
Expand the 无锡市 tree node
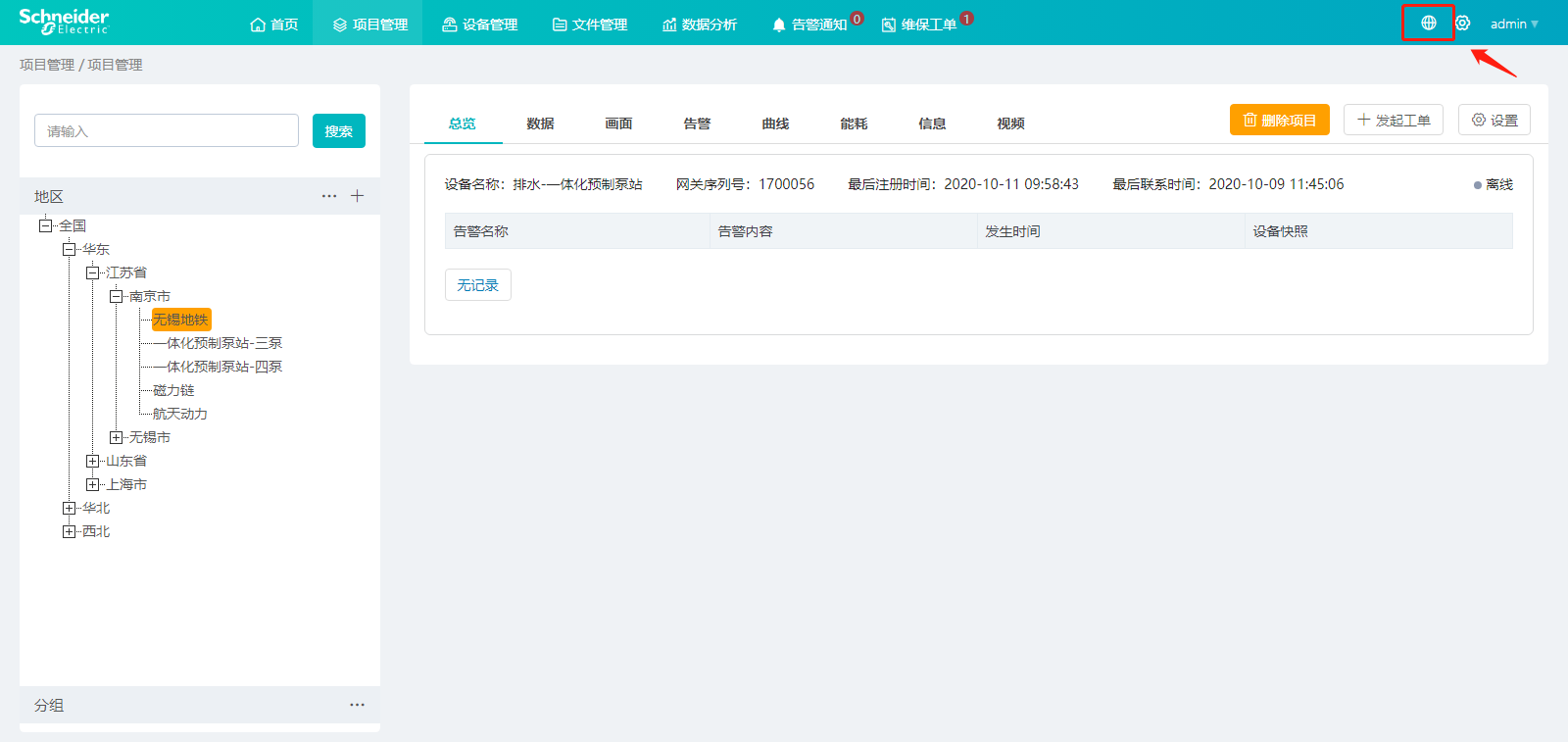click(116, 437)
